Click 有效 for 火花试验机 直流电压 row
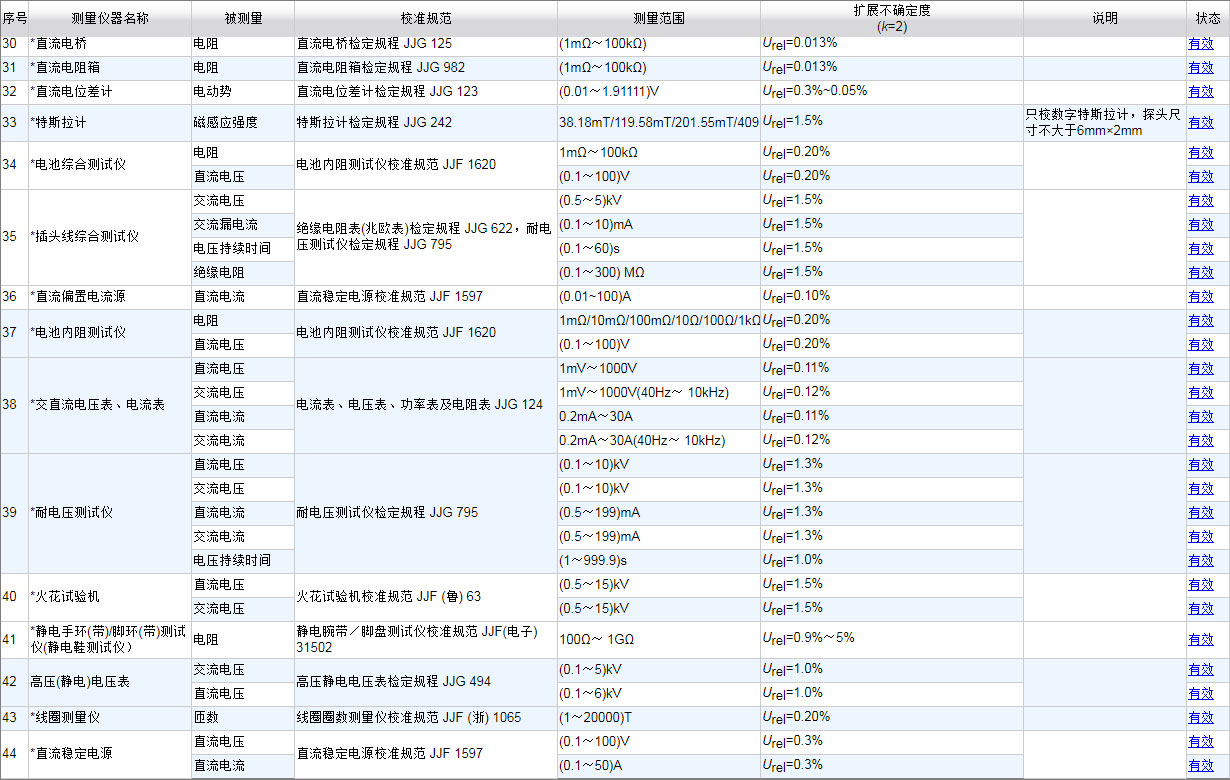 [x=1200, y=585]
